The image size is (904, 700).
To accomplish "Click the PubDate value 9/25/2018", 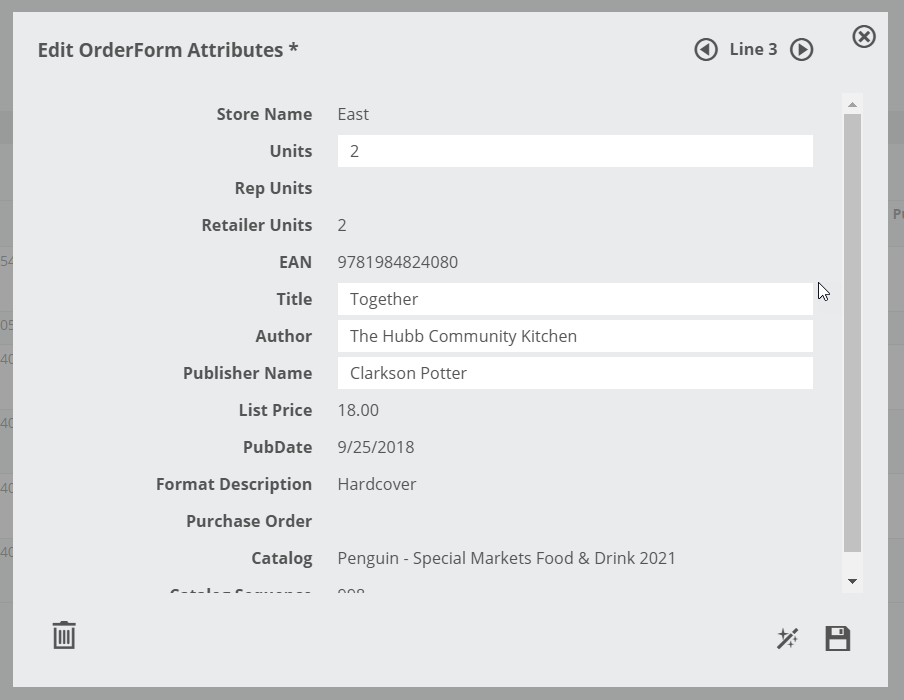I will (x=375, y=447).
